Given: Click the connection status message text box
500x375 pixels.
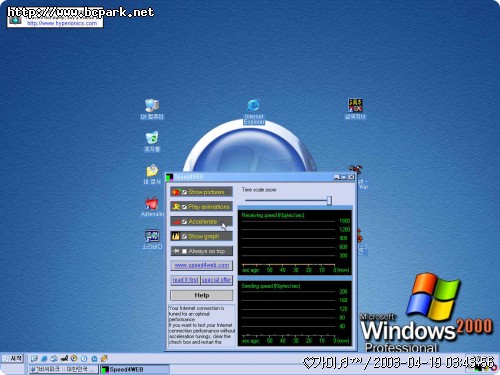Looking at the screenshot, I should click(202, 325).
